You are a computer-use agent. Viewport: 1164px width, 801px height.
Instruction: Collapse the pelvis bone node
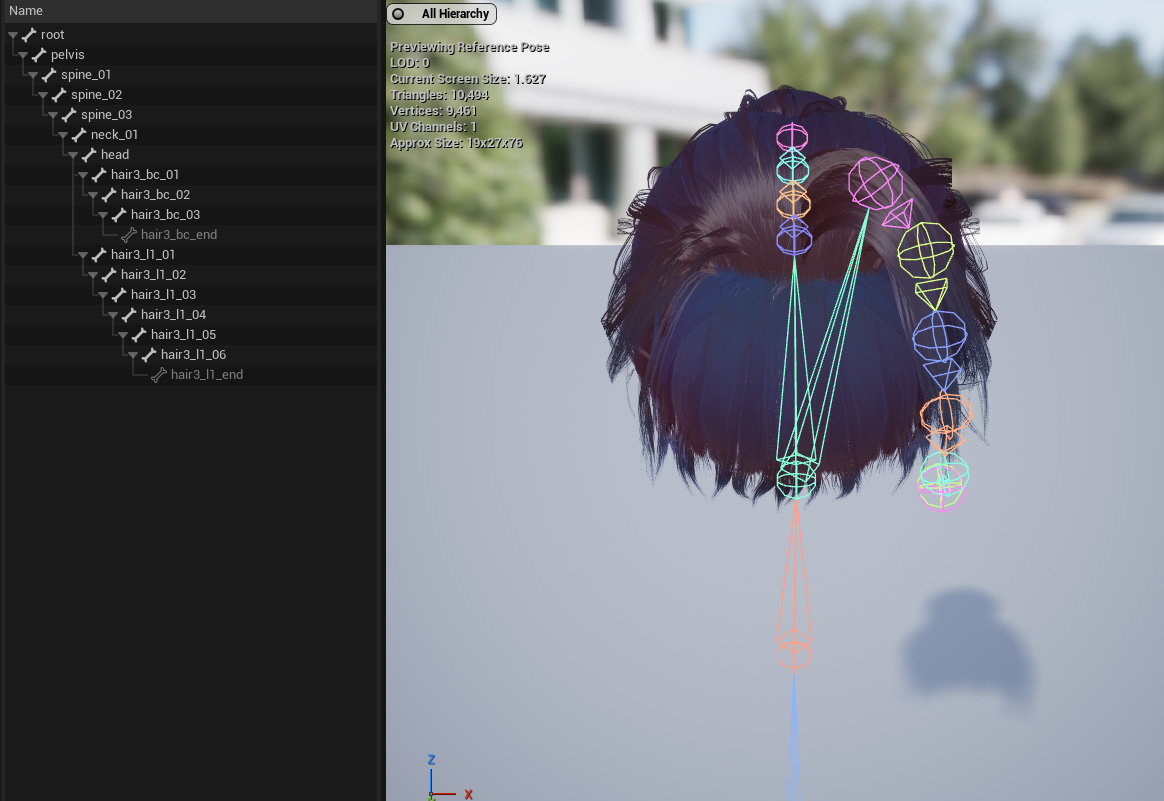(x=23, y=55)
